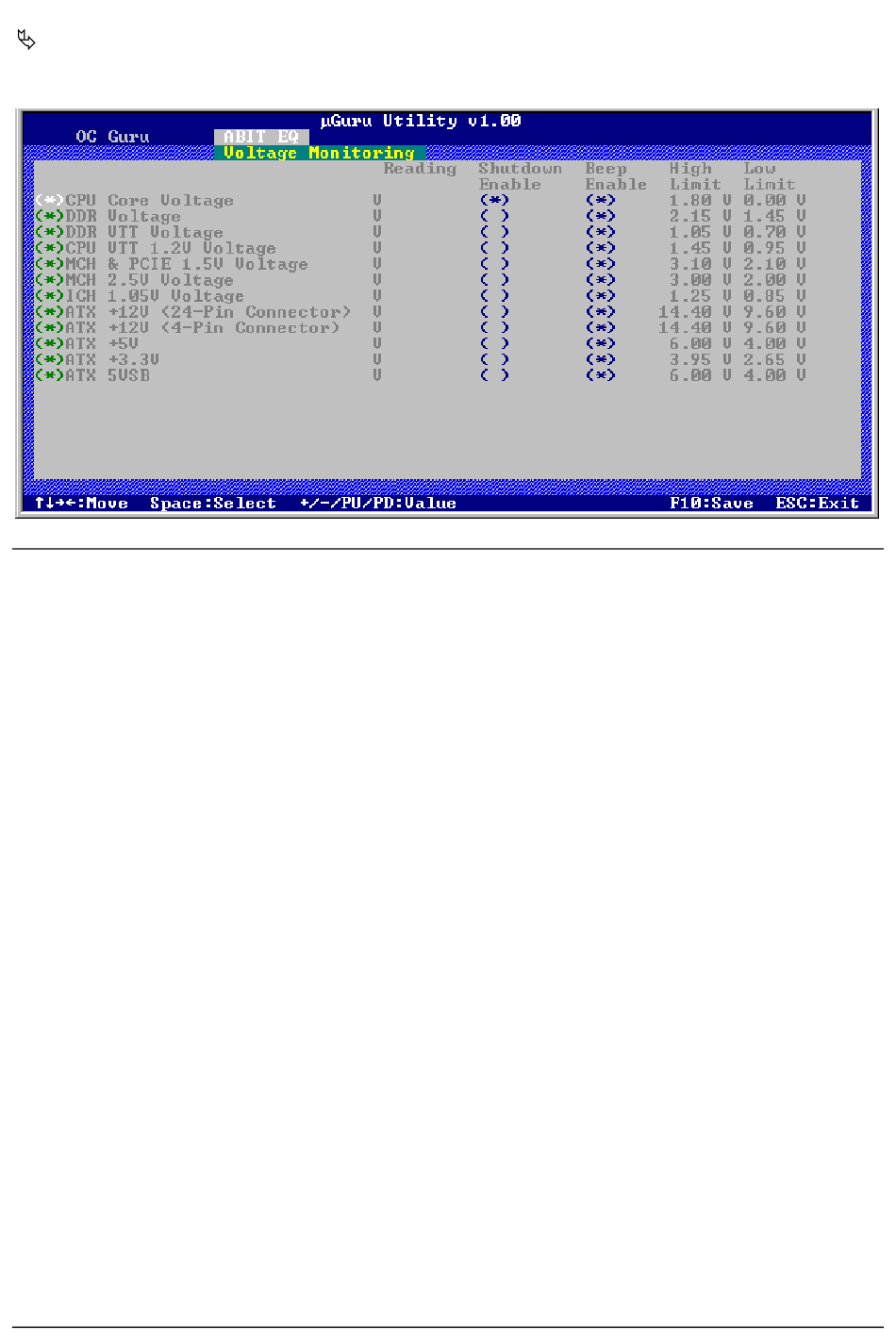
Task: Disable Beep for ATX 5VSB
Action: tap(600, 375)
